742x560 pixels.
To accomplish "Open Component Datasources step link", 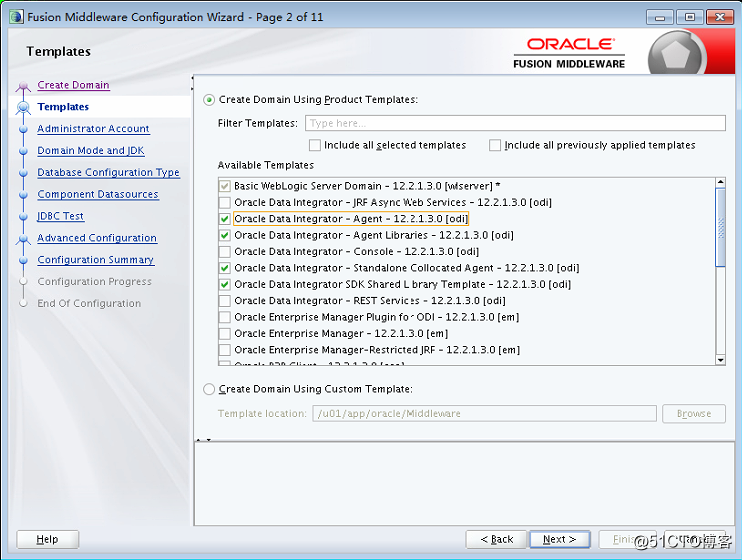I will 98,194.
